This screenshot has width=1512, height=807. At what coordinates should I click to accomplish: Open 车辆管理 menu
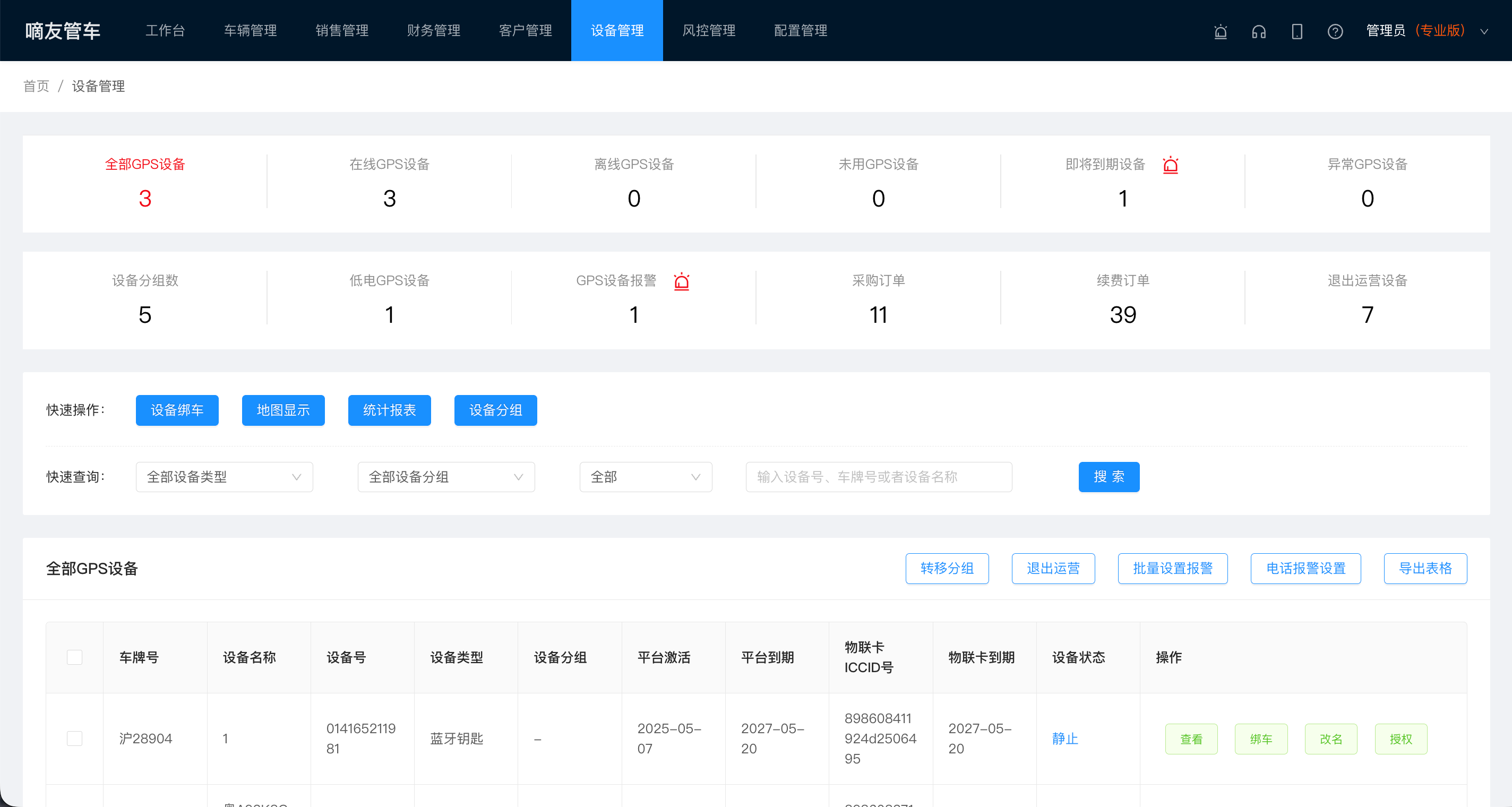click(x=251, y=30)
